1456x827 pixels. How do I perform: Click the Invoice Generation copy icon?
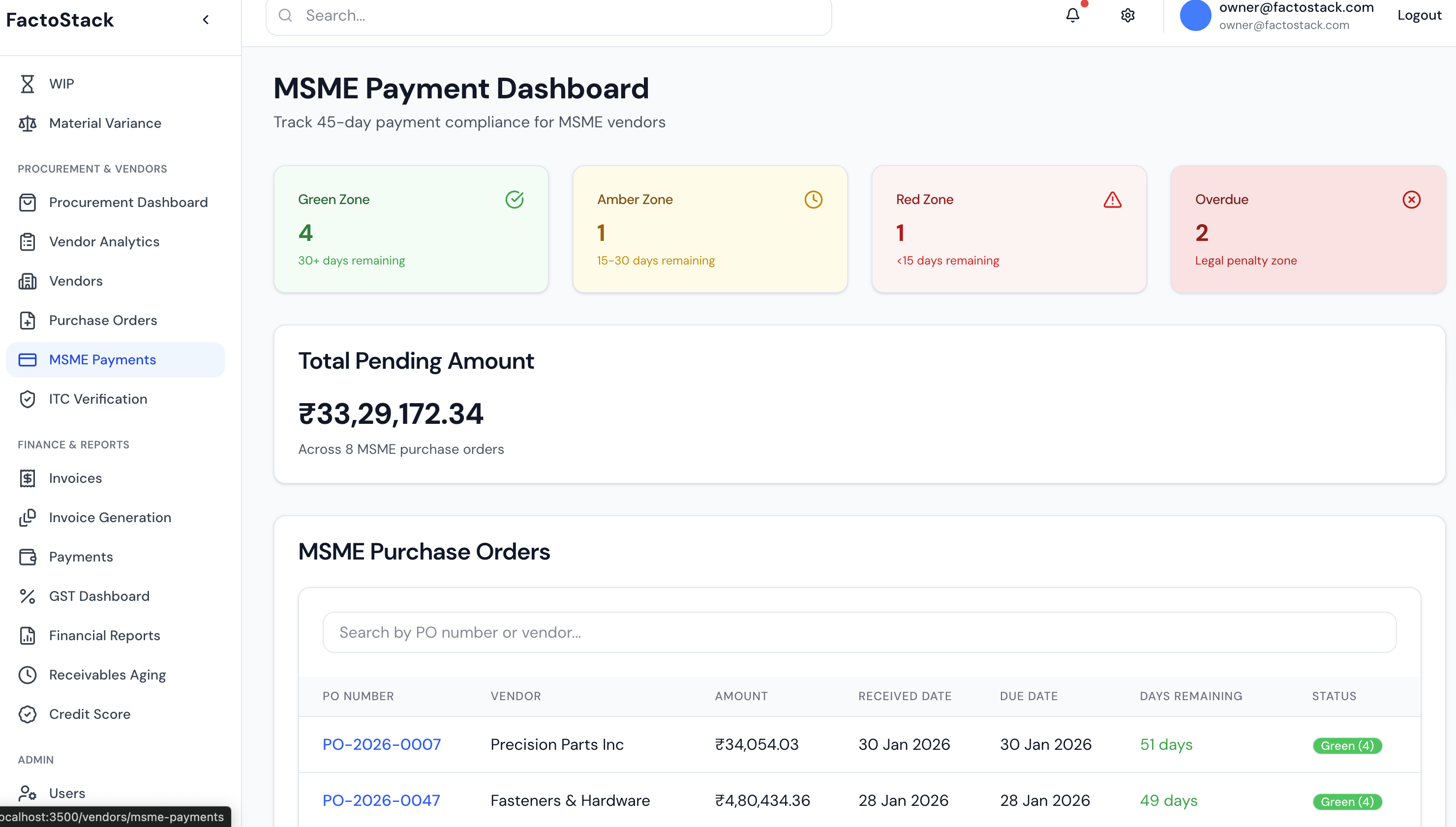point(27,517)
